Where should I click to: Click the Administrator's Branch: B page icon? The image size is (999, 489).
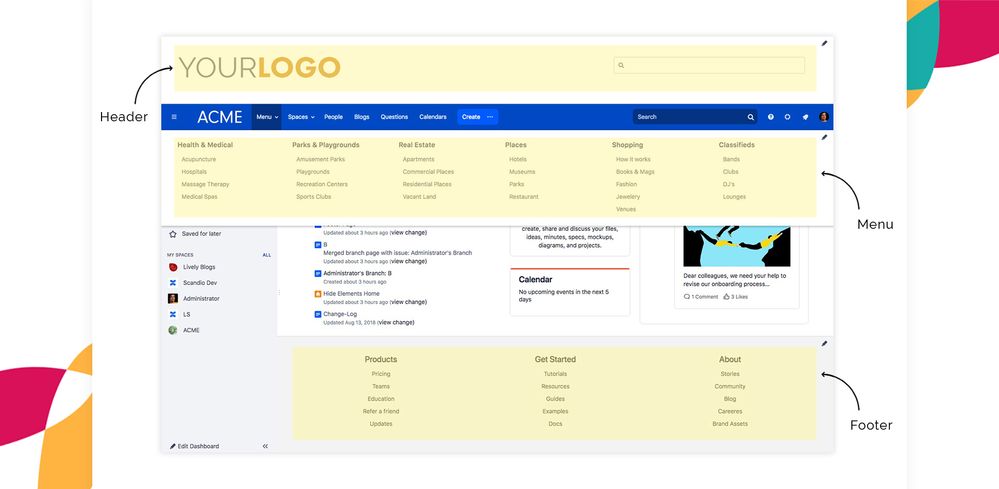318,273
